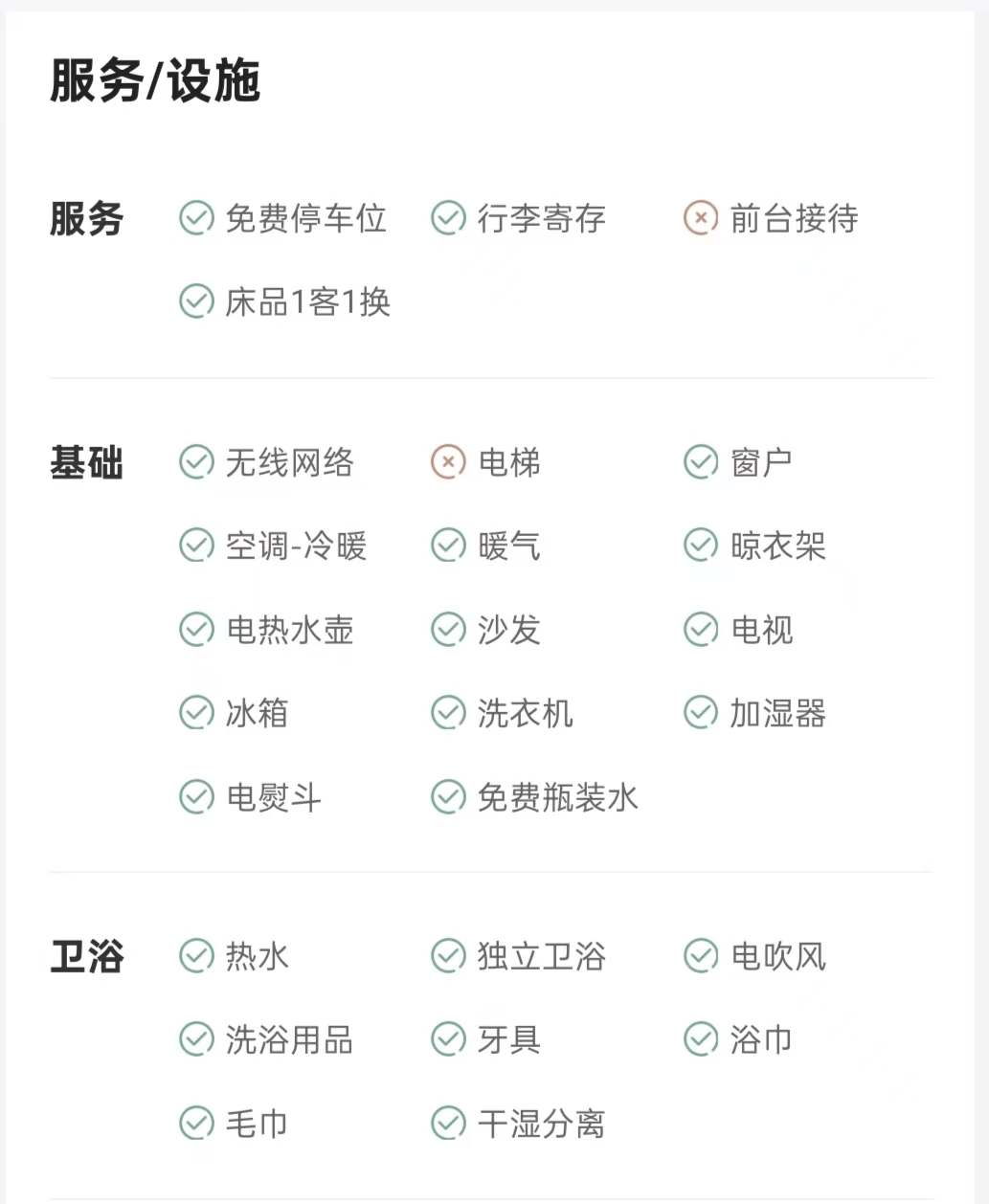The height and width of the screenshot is (1204, 989).
Task: Click the 服务/设施 page heading
Action: (x=155, y=80)
